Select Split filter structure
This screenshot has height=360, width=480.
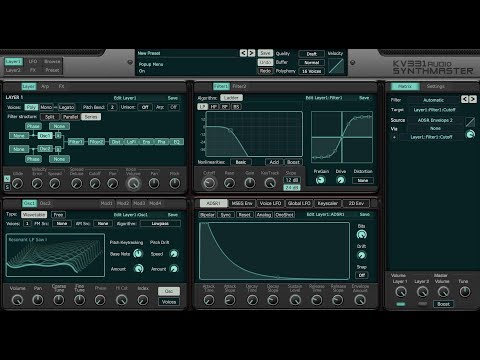tap(50, 117)
